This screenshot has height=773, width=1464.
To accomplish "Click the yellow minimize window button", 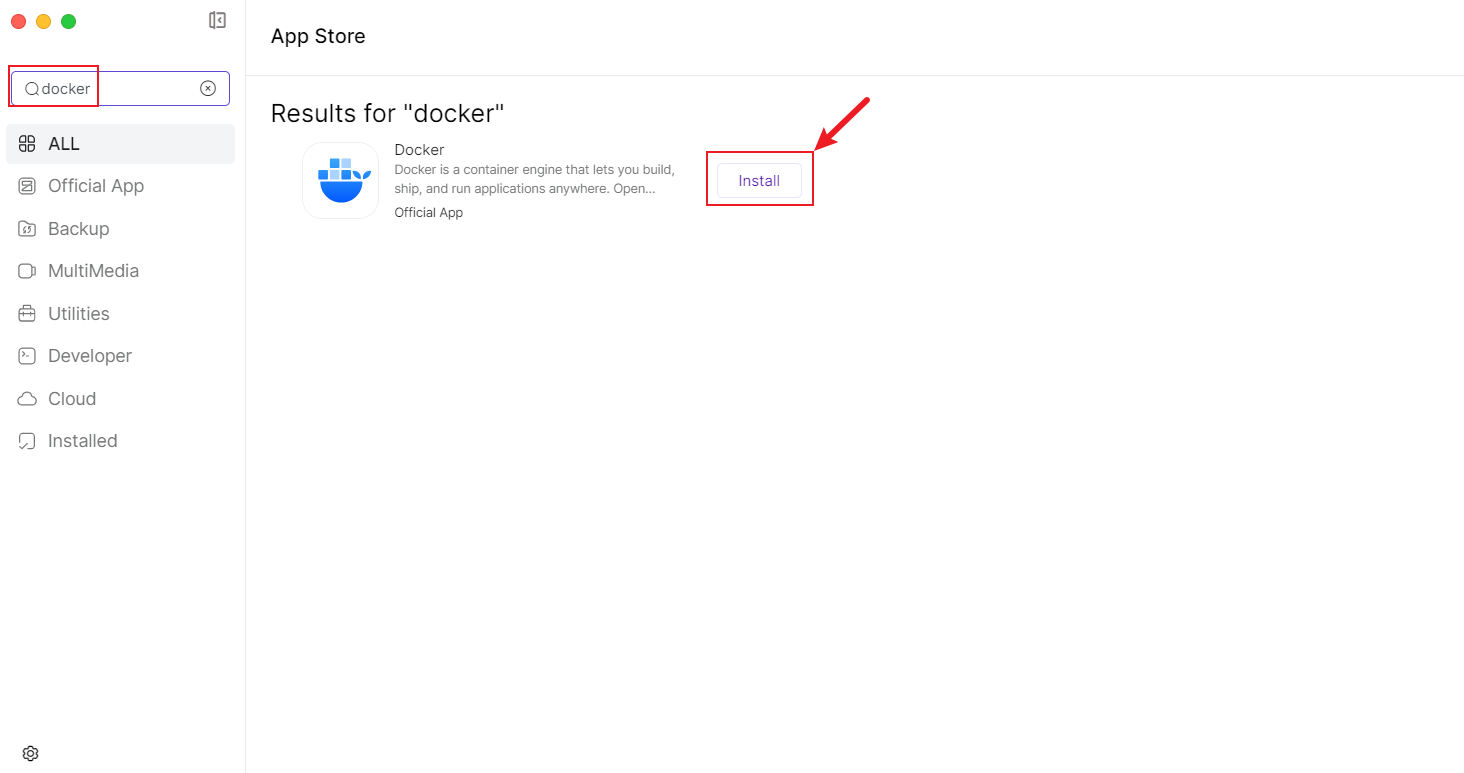I will [43, 21].
